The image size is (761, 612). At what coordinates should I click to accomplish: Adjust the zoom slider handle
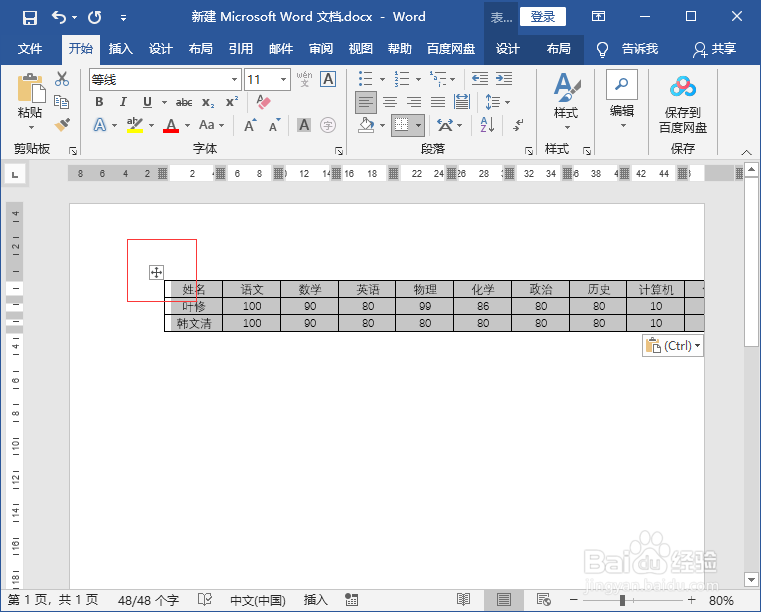tap(622, 600)
